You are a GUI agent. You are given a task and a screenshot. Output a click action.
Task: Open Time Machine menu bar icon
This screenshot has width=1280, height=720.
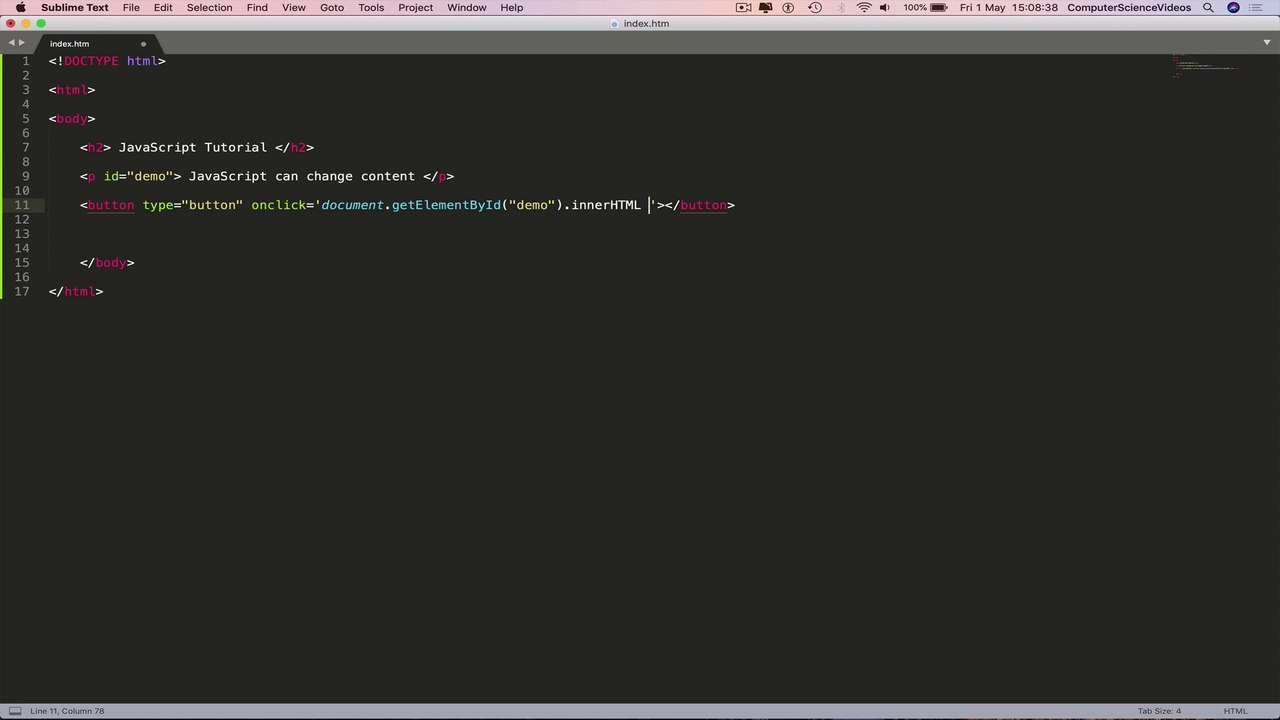tap(815, 8)
